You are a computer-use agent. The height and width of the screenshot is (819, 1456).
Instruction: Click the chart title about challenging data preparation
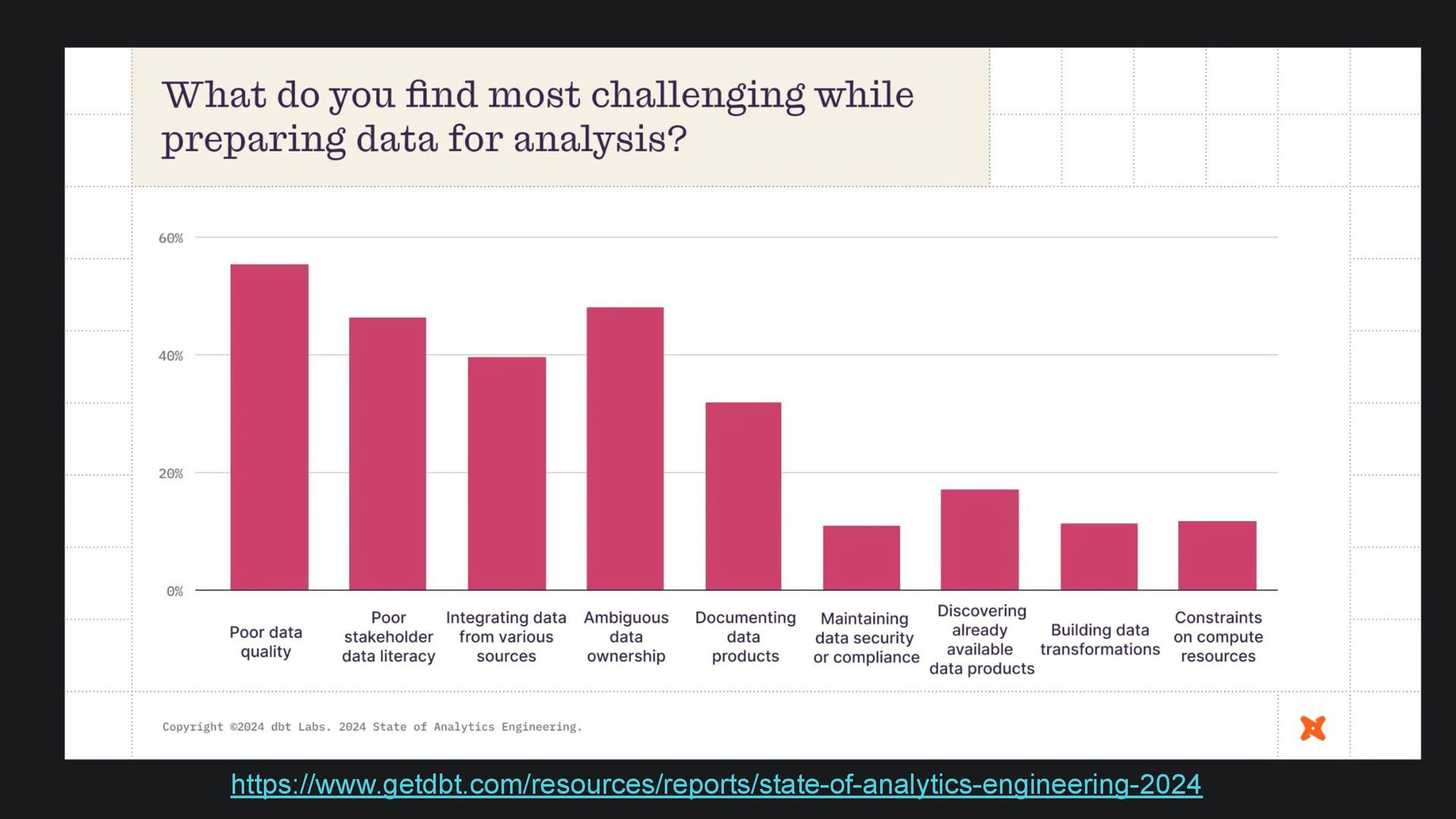click(x=538, y=117)
